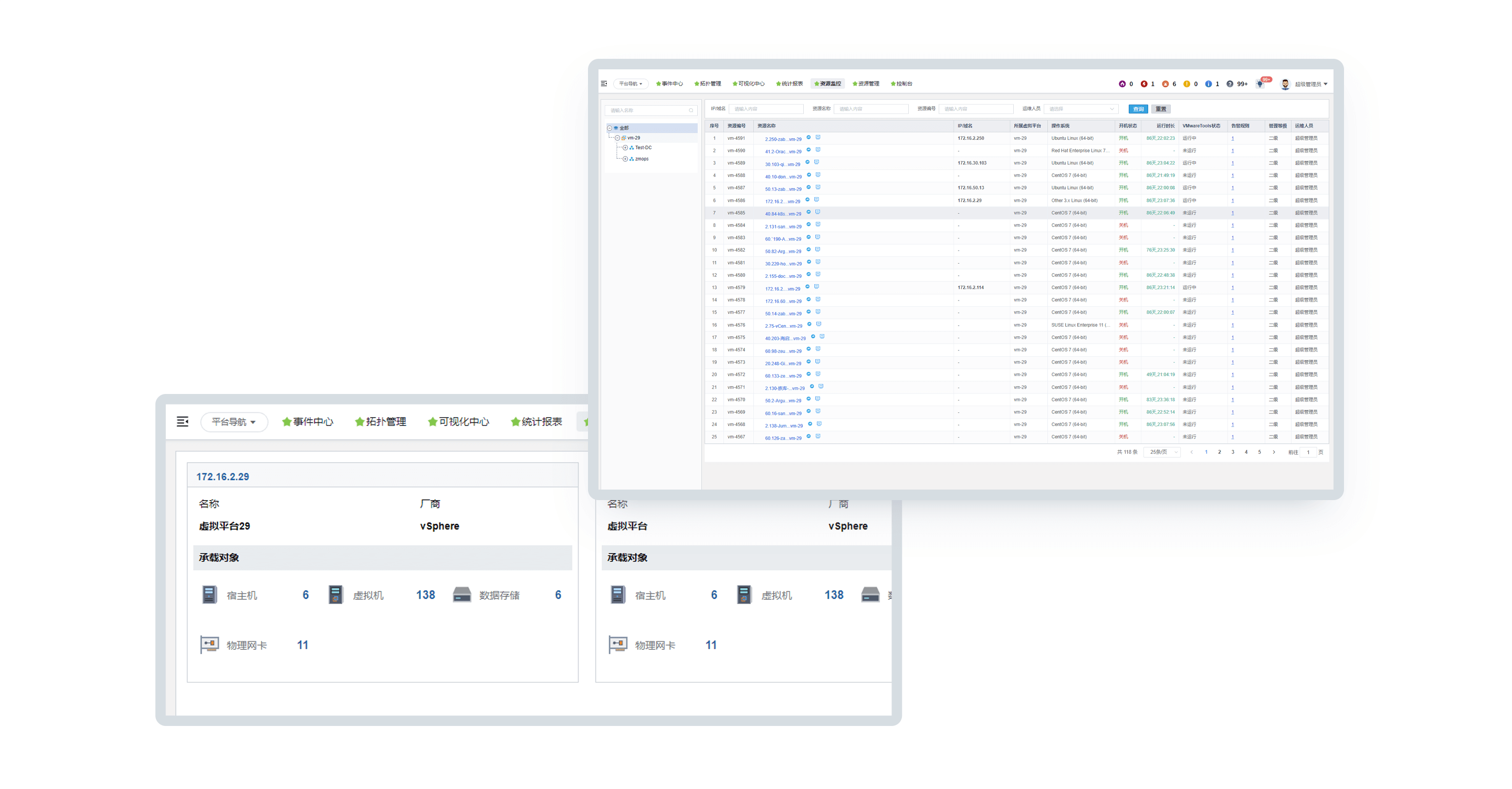This screenshot has width=1512, height=789.
Task: Go to 拓扑管理 in the resource monitoring window
Action: pyautogui.click(x=708, y=84)
